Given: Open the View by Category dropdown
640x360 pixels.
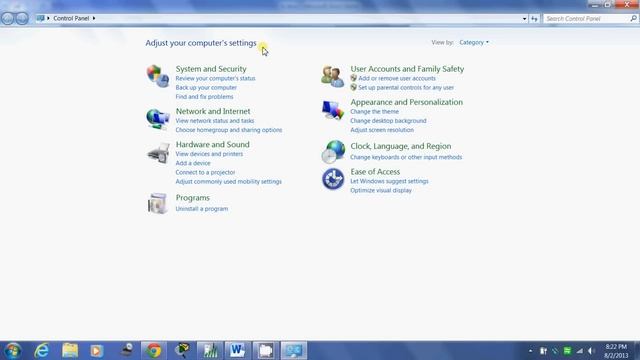Looking at the screenshot, I should [473, 42].
